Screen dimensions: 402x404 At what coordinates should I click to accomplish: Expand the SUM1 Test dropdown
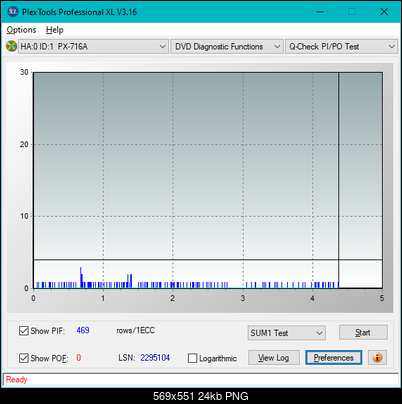click(x=287, y=333)
